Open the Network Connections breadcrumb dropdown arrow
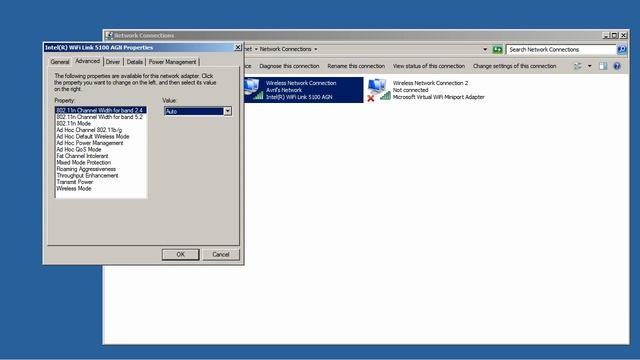The image size is (640, 360). pos(316,49)
